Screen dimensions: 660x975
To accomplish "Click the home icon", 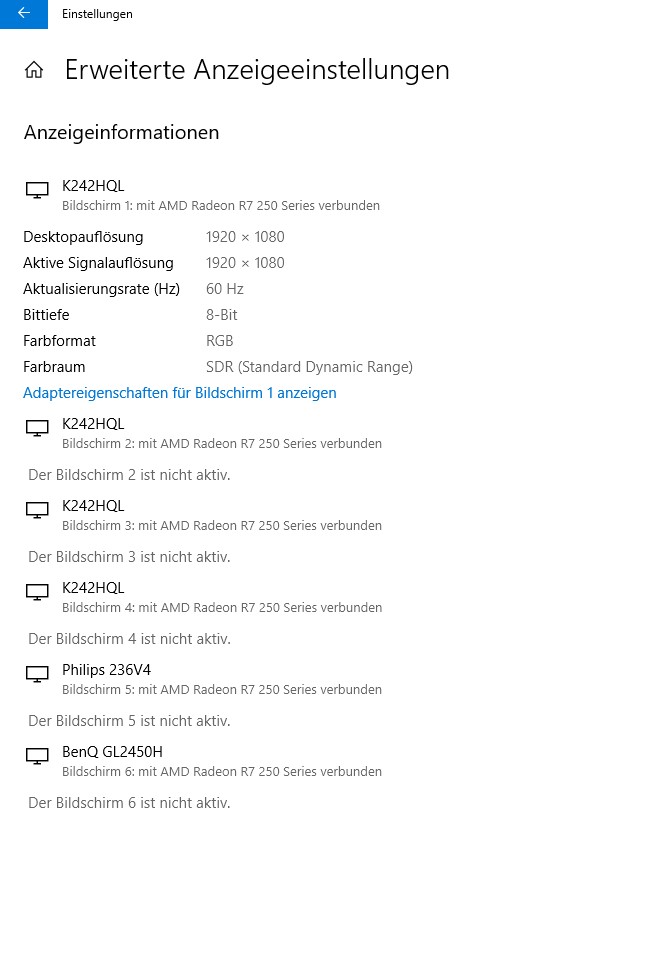I will (x=34, y=70).
